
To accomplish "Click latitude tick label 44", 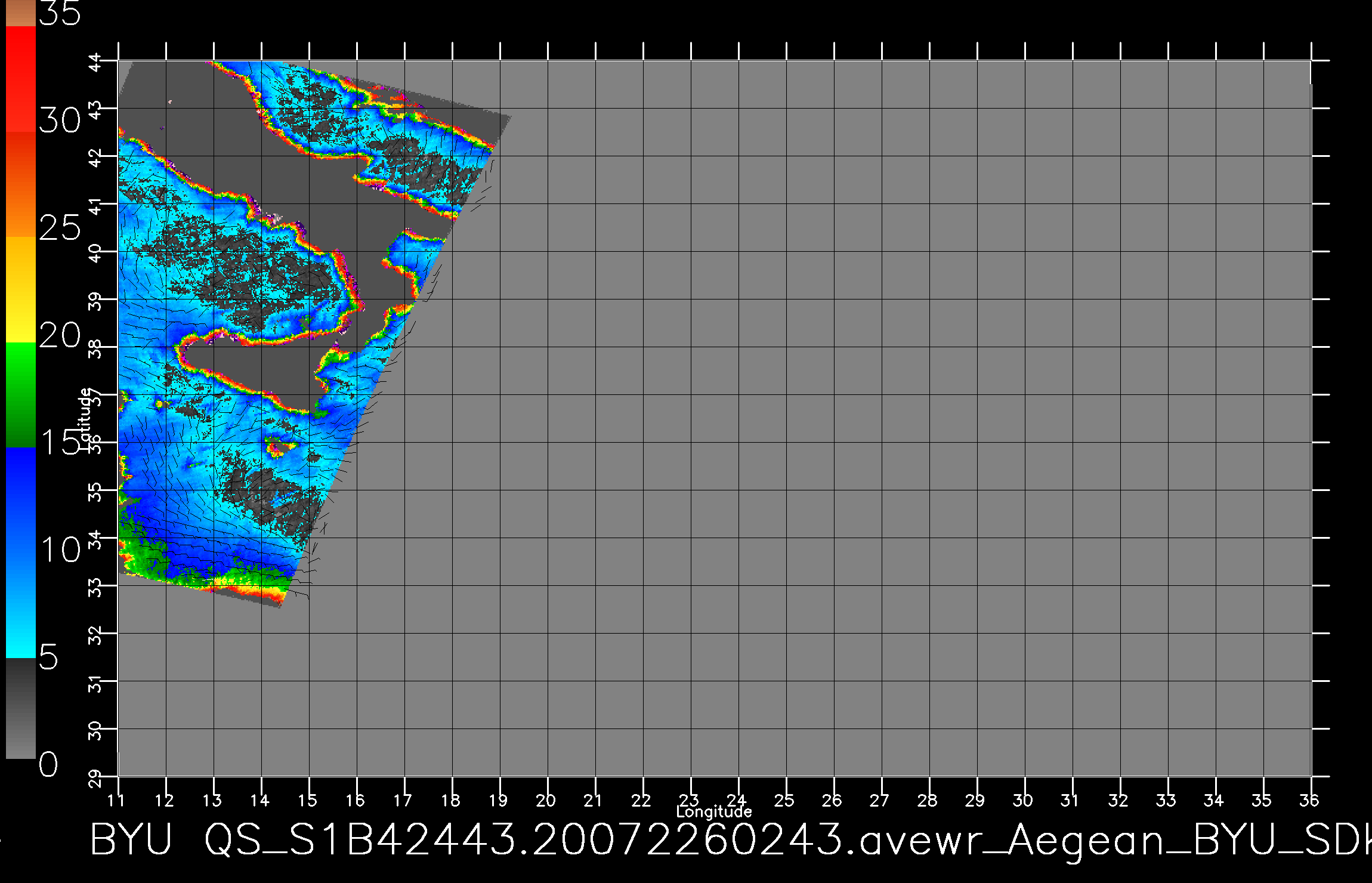I will pyautogui.click(x=95, y=61).
